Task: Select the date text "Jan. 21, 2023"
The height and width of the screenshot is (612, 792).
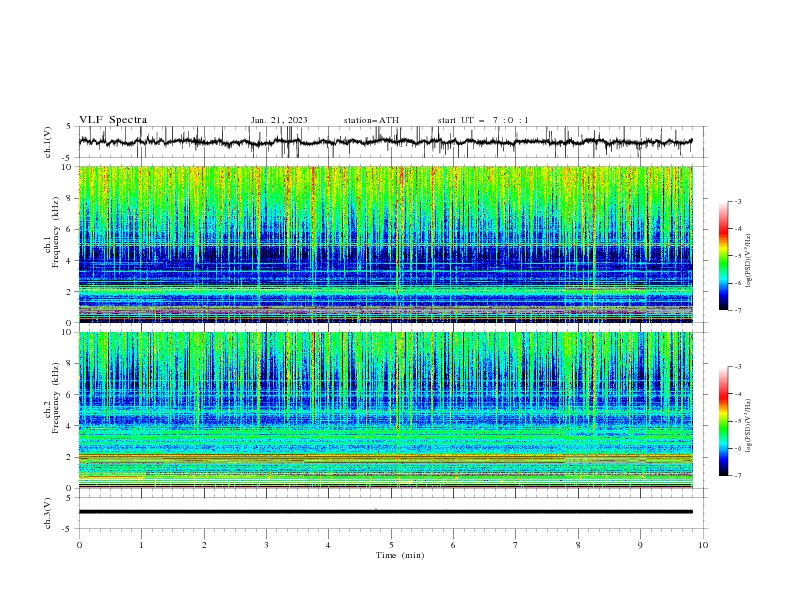Action: coord(279,120)
